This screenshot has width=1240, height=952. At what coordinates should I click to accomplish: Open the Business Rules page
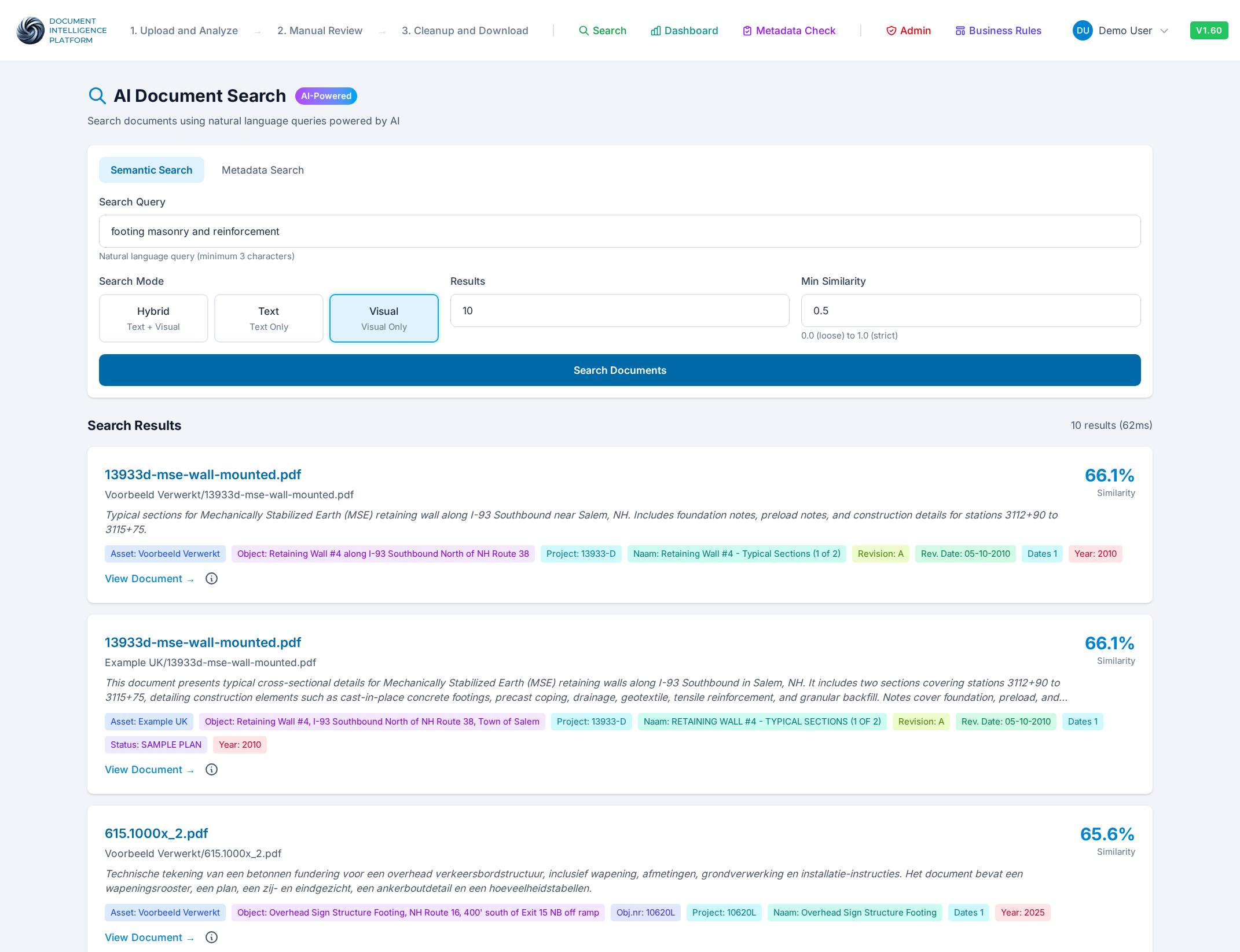pos(998,31)
